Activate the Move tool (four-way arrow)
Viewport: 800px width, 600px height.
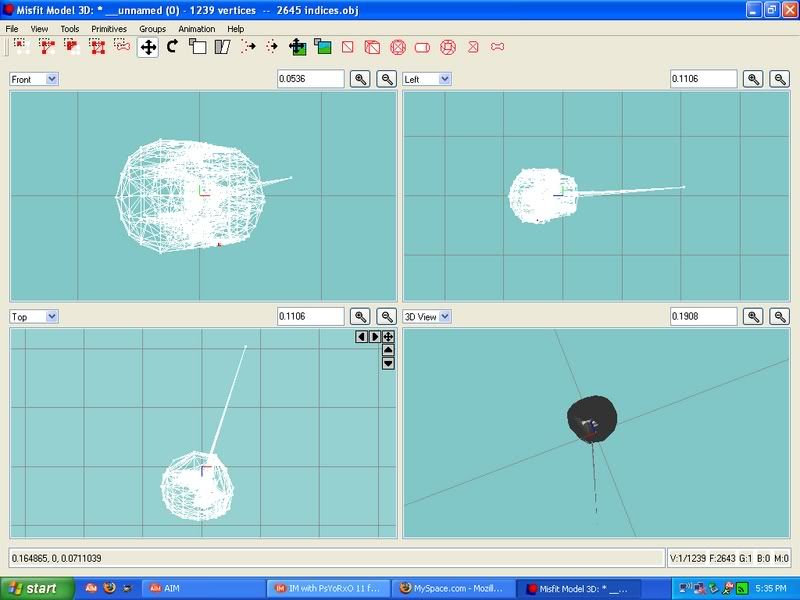[148, 47]
